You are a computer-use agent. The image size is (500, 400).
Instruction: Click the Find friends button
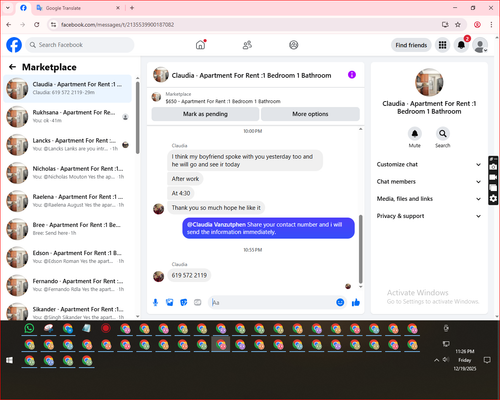[411, 45]
